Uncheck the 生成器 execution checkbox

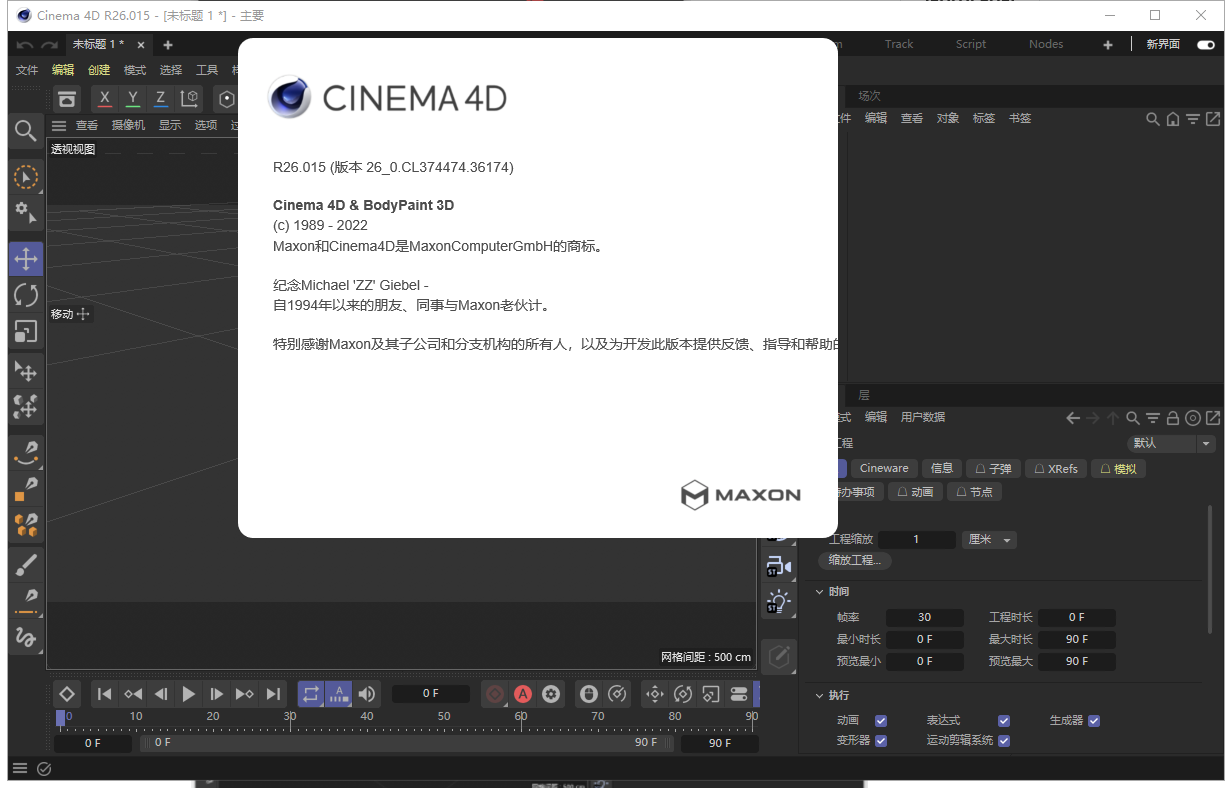(1093, 720)
